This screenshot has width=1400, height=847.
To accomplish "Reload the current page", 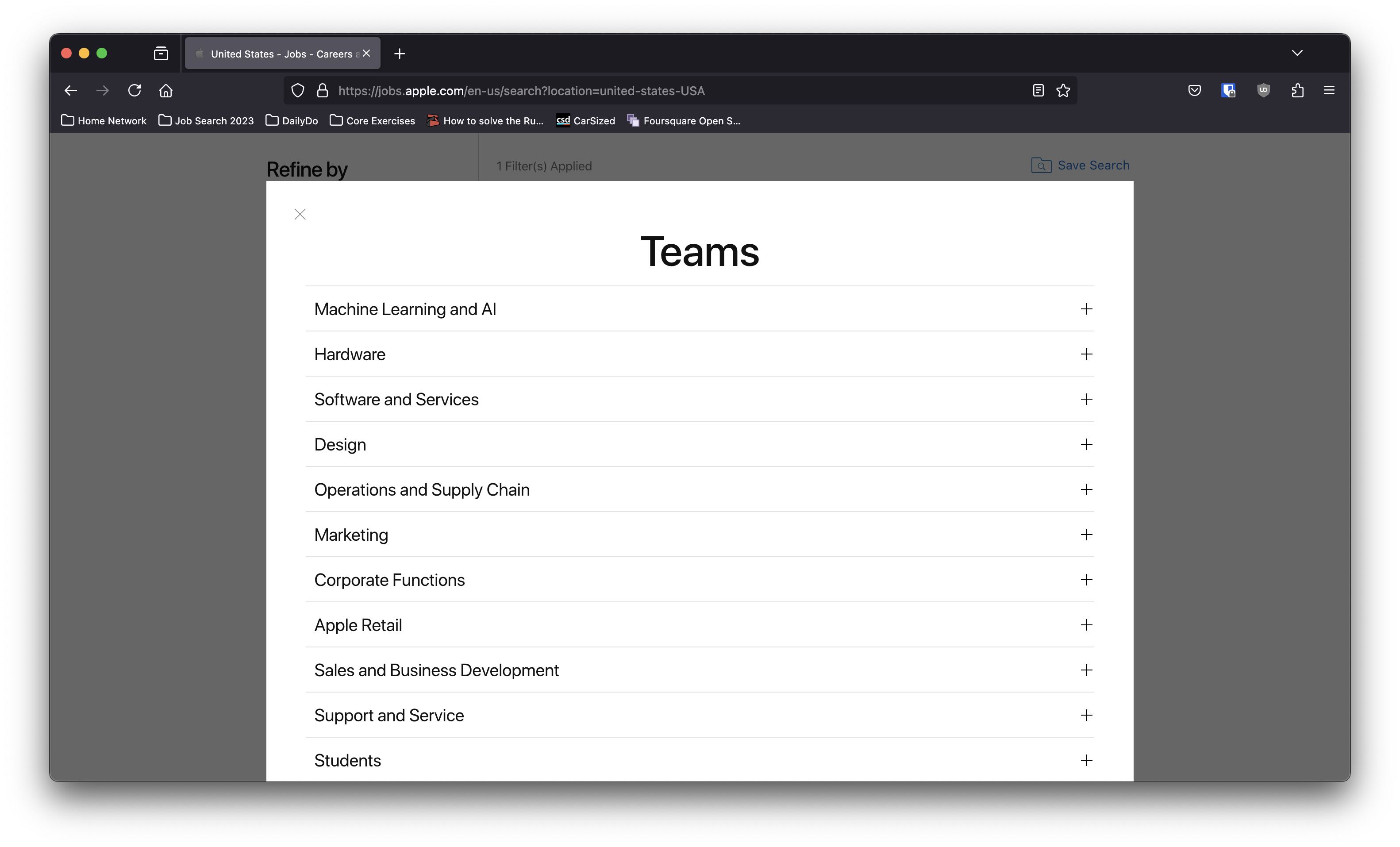I will pos(134,90).
